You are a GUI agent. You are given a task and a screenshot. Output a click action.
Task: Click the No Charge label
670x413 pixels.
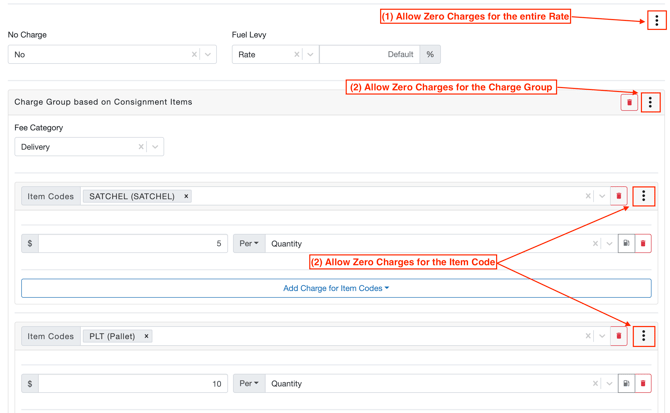[27, 35]
